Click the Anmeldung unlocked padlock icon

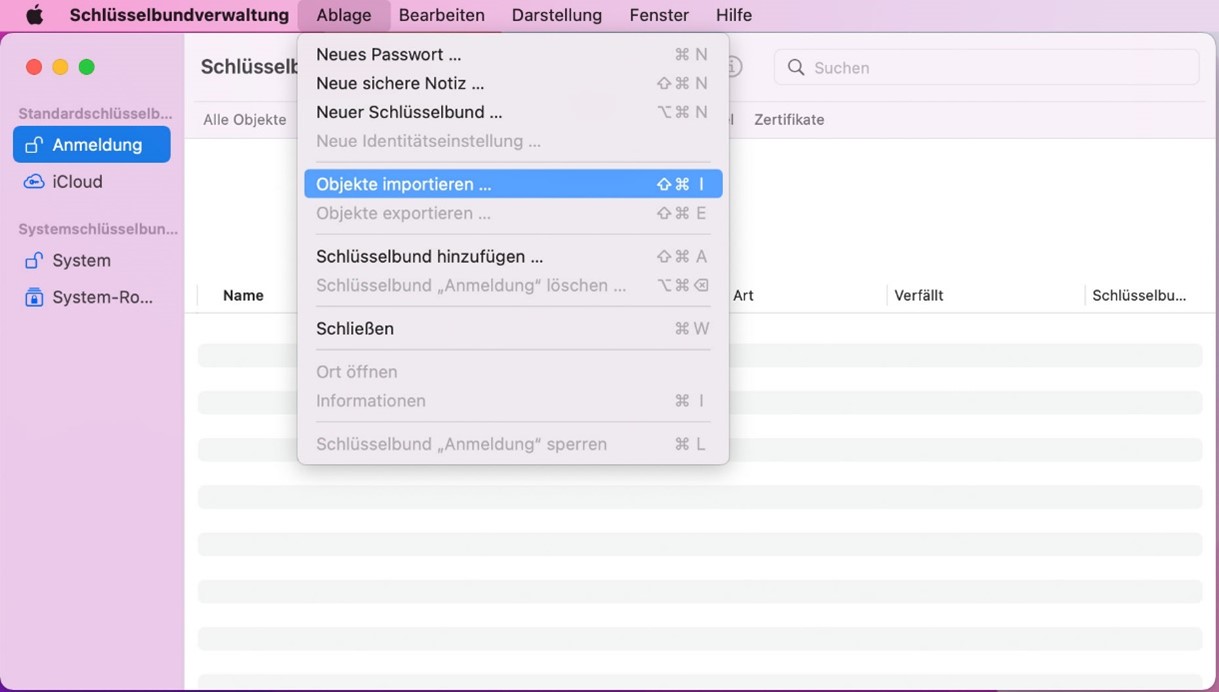34,145
